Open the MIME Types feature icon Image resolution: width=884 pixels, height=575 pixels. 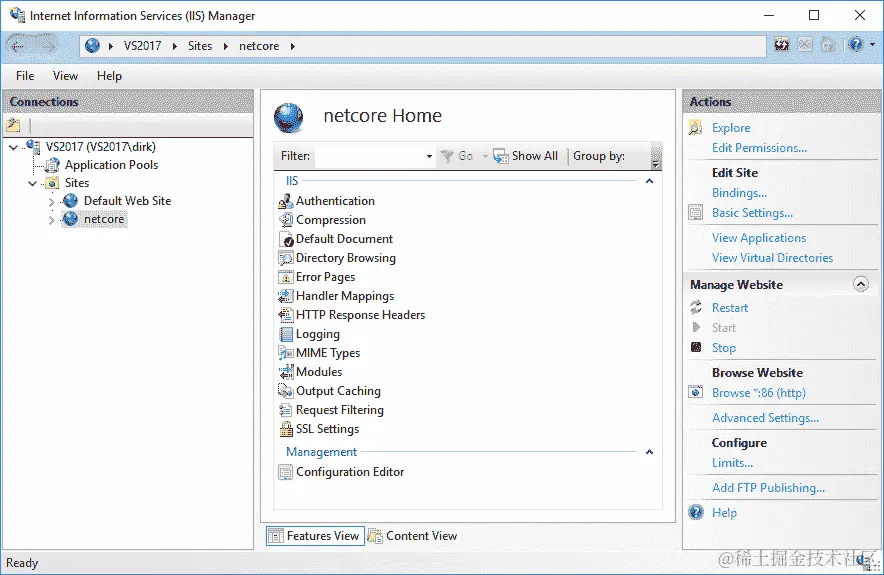coord(286,353)
